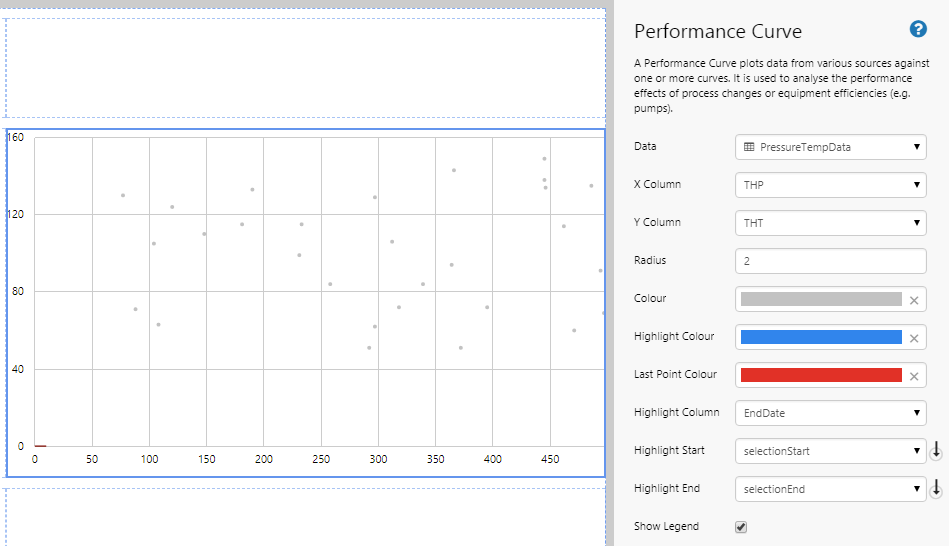The image size is (949, 546).
Task: Open the Performance Curve help icon
Action: coord(918,30)
